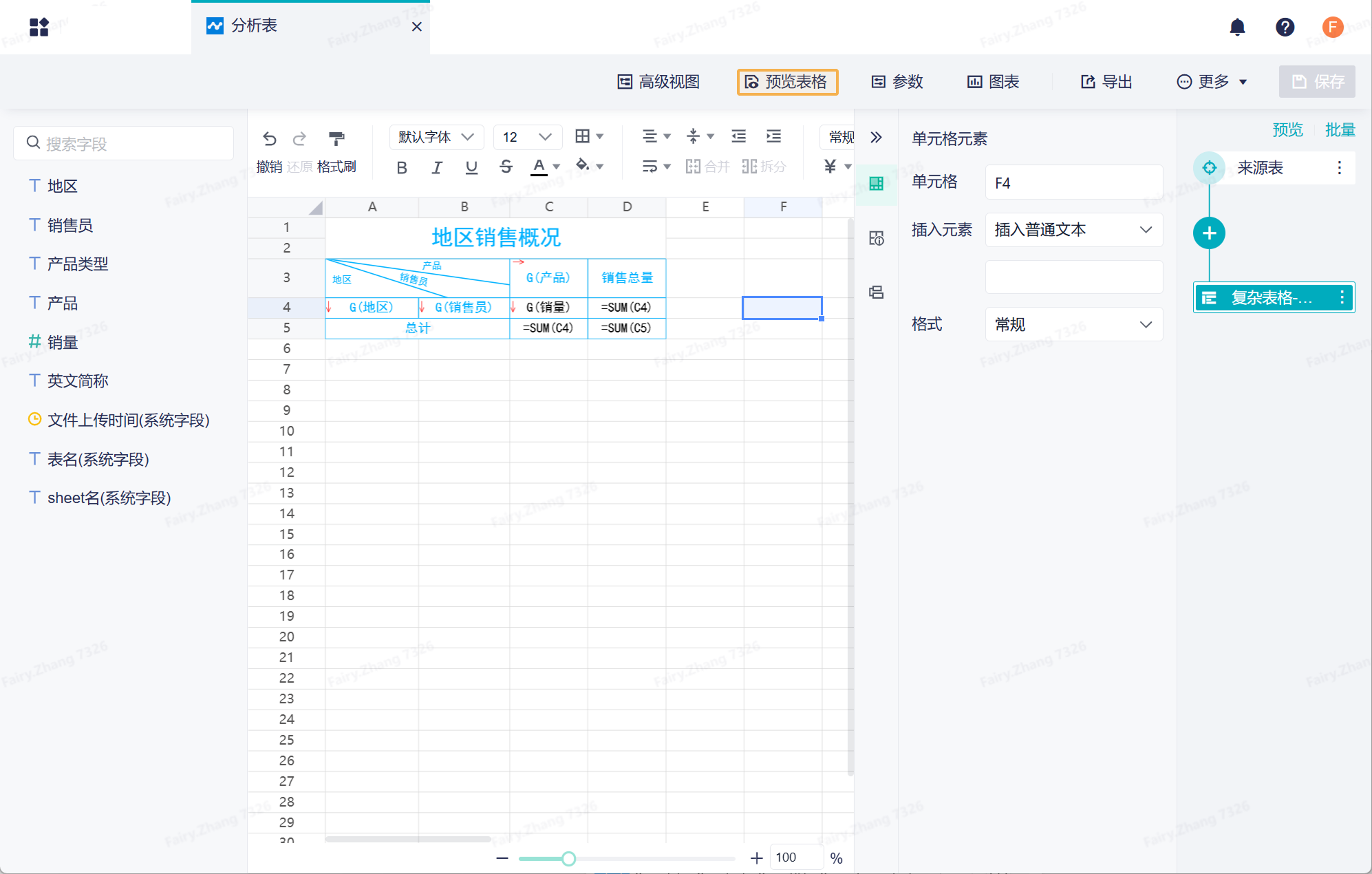Expand the font family dropdown
The height and width of the screenshot is (874, 1372).
[436, 137]
